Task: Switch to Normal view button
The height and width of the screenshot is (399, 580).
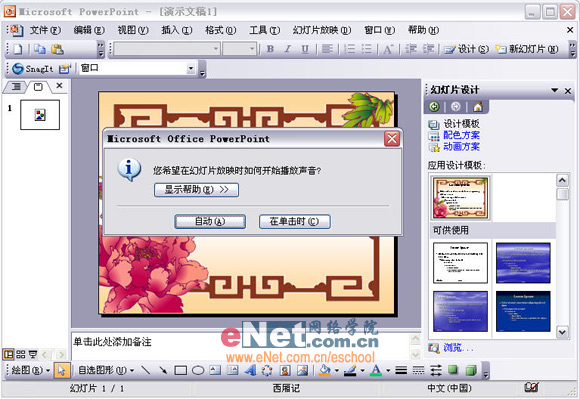Action: (8, 355)
